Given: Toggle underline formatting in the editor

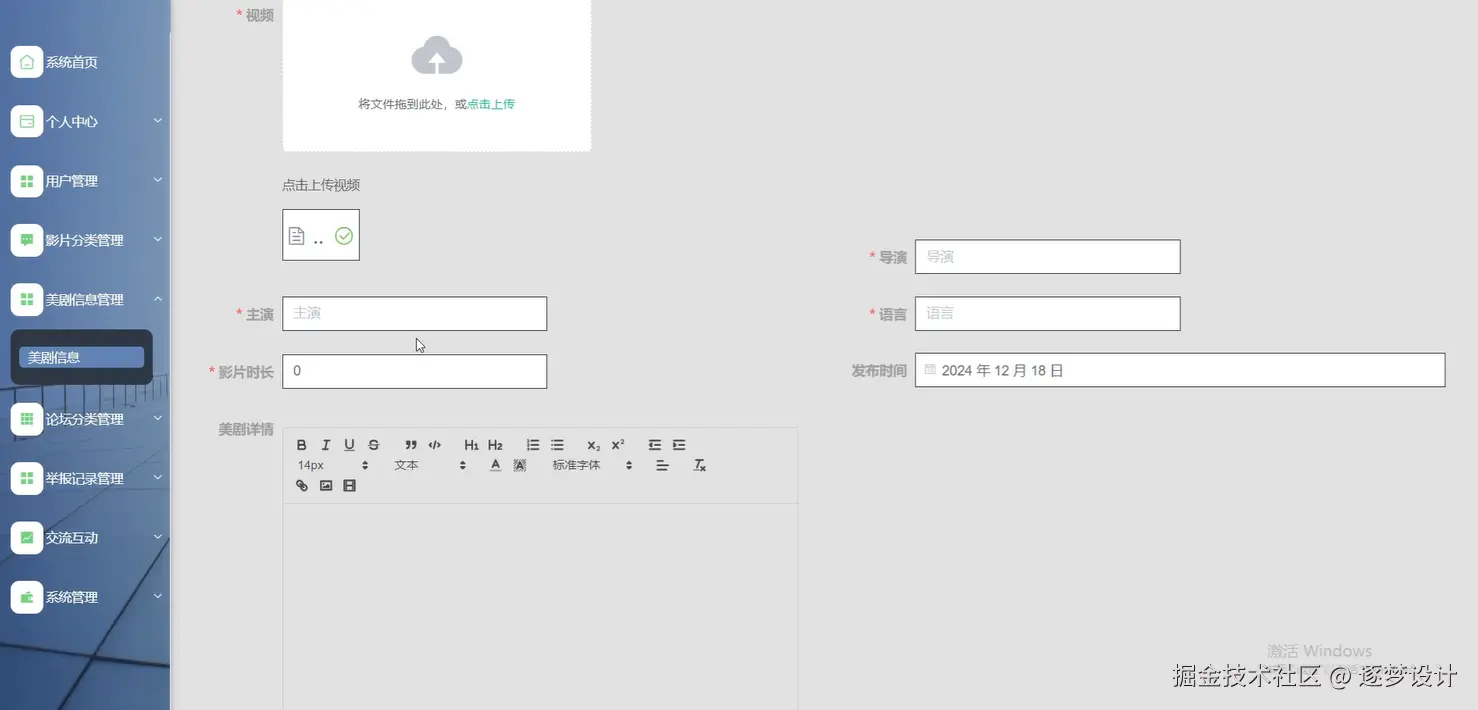Looking at the screenshot, I should click(348, 443).
